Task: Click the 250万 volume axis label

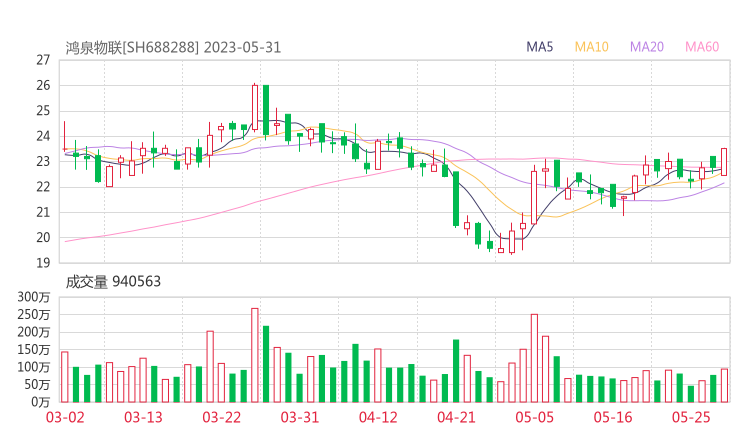Action: coord(34,314)
